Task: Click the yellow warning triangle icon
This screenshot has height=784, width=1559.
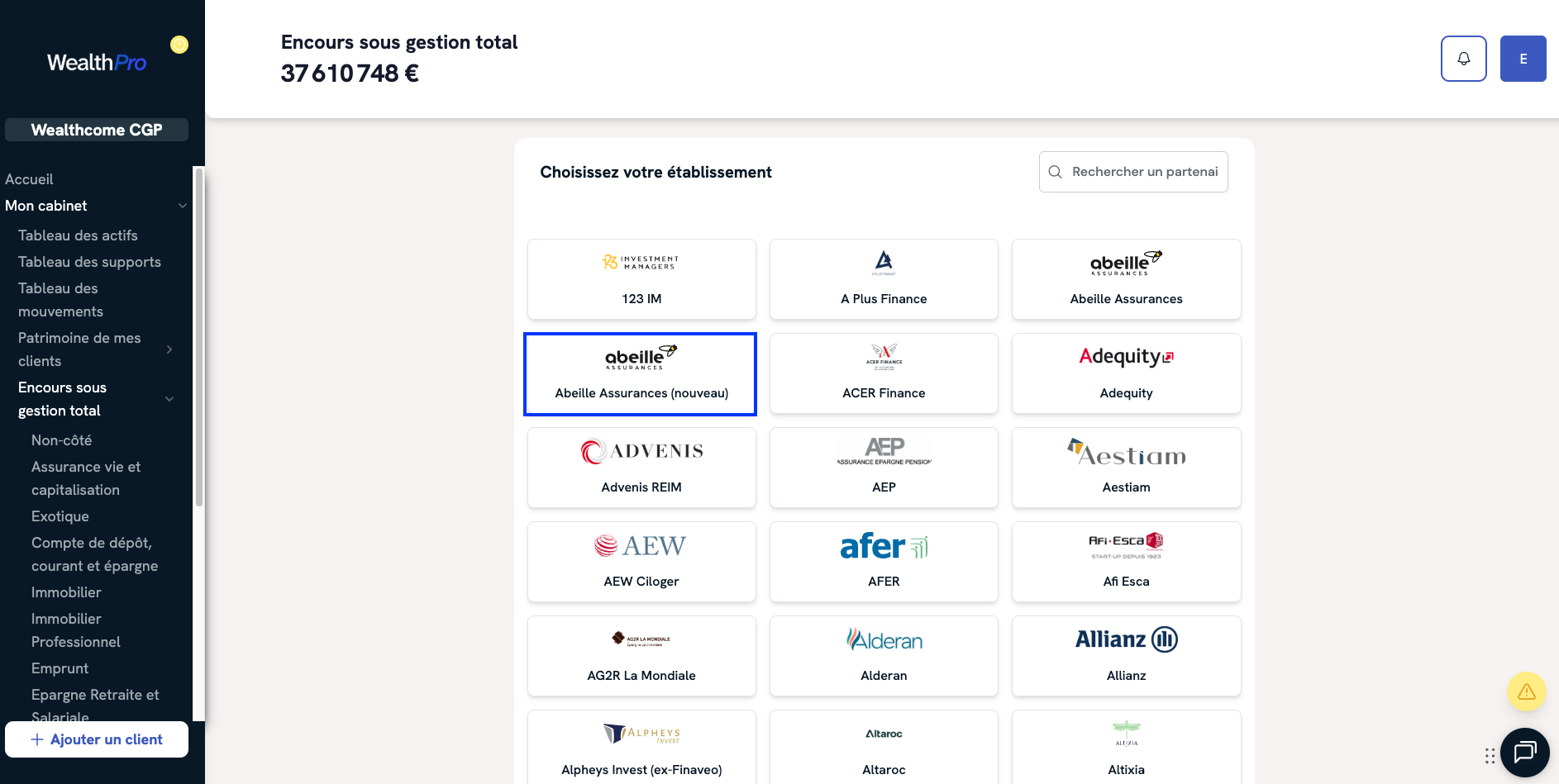Action: pyautogui.click(x=1526, y=691)
